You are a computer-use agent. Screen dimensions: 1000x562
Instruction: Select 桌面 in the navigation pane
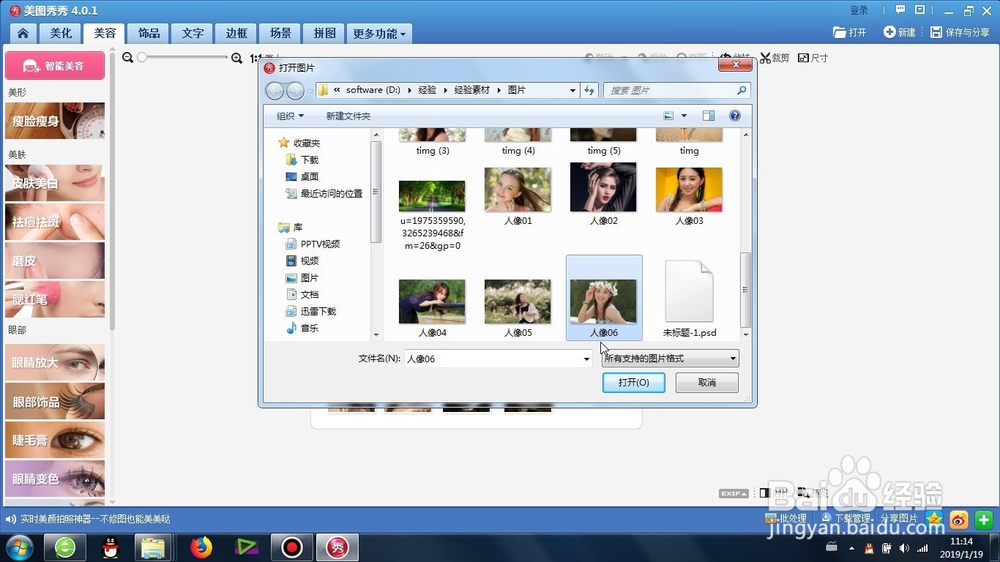point(309,177)
